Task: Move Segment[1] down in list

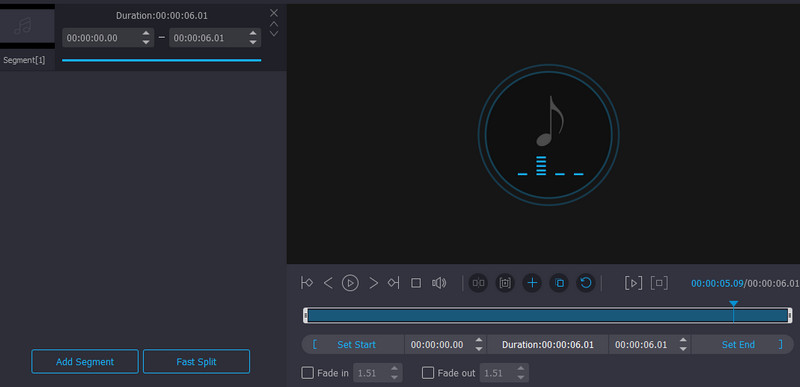Action: tap(274, 34)
